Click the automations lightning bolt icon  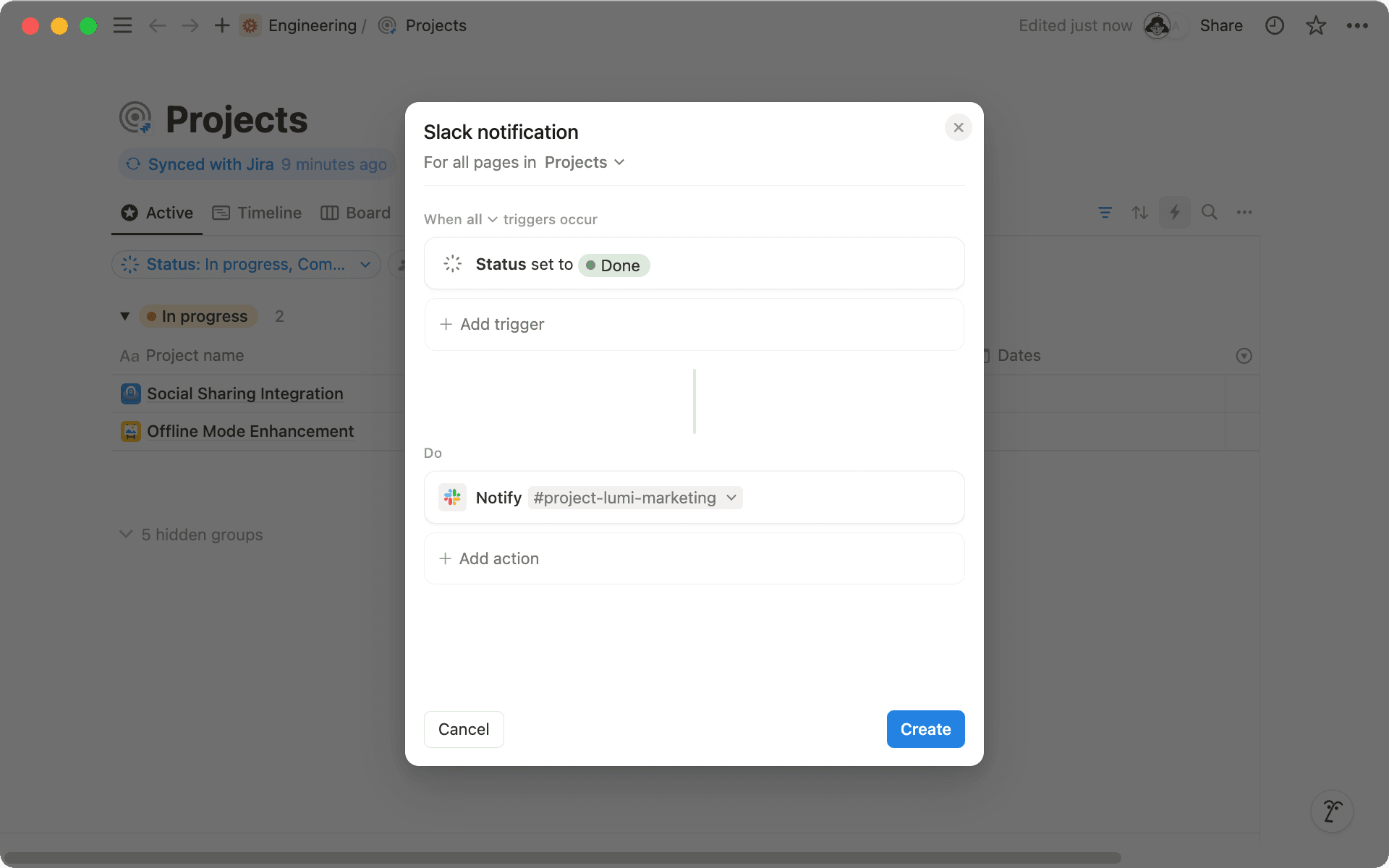pos(1174,212)
